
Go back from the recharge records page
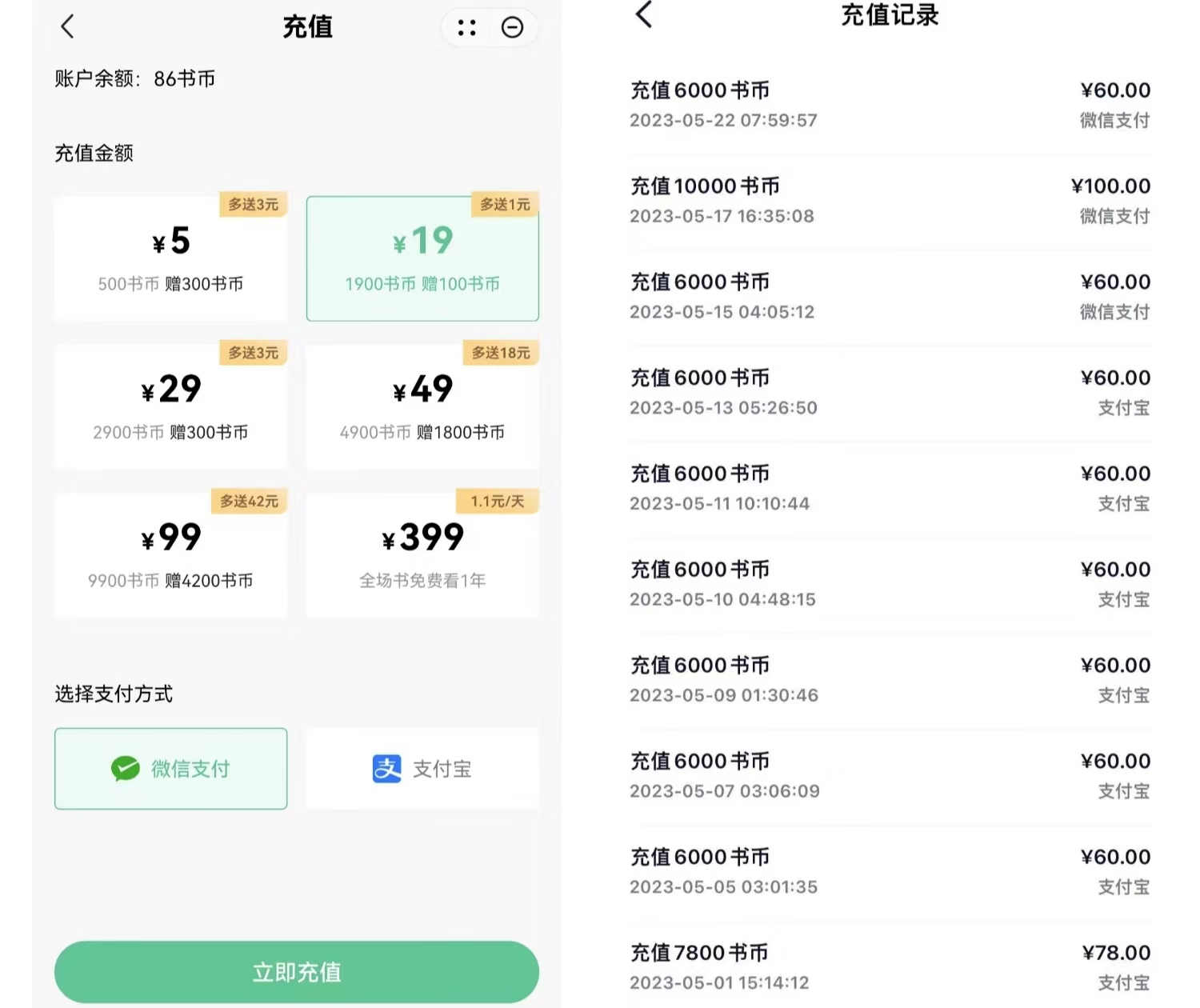644,15
